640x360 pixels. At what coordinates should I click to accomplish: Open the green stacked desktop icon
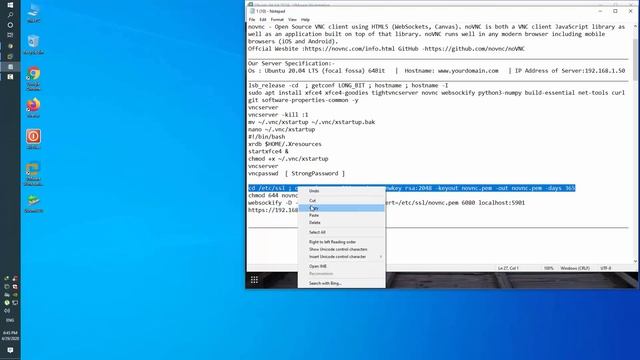point(33,203)
